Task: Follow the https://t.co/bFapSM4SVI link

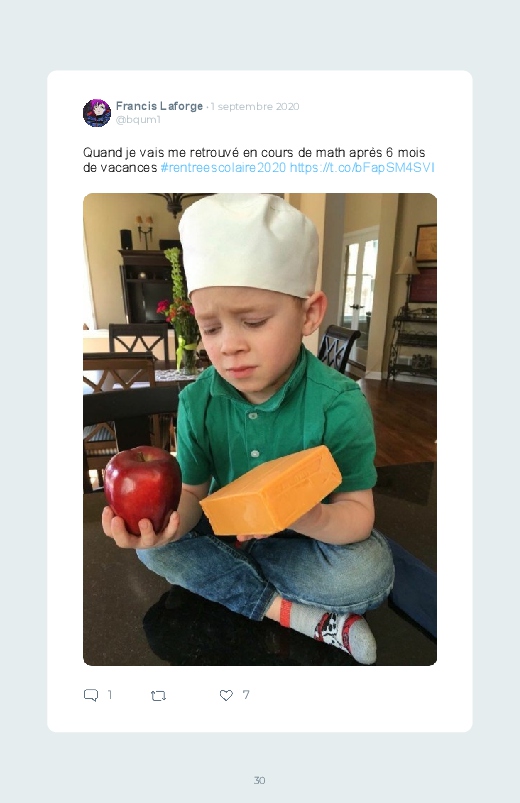Action: click(x=362, y=167)
